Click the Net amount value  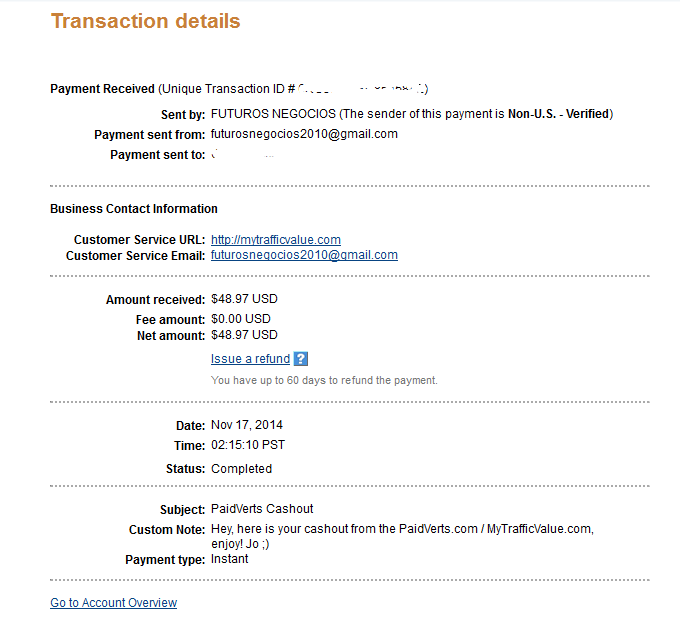click(x=244, y=335)
